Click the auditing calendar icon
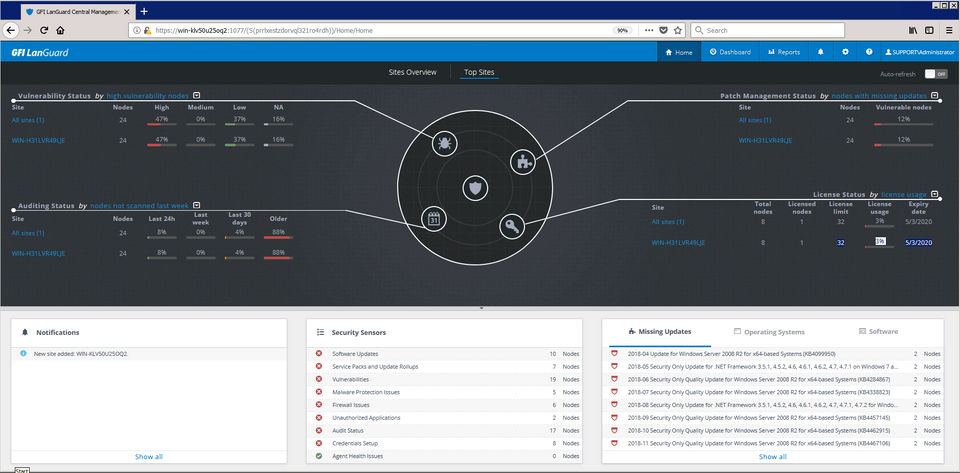The width and height of the screenshot is (960, 473). (434, 218)
